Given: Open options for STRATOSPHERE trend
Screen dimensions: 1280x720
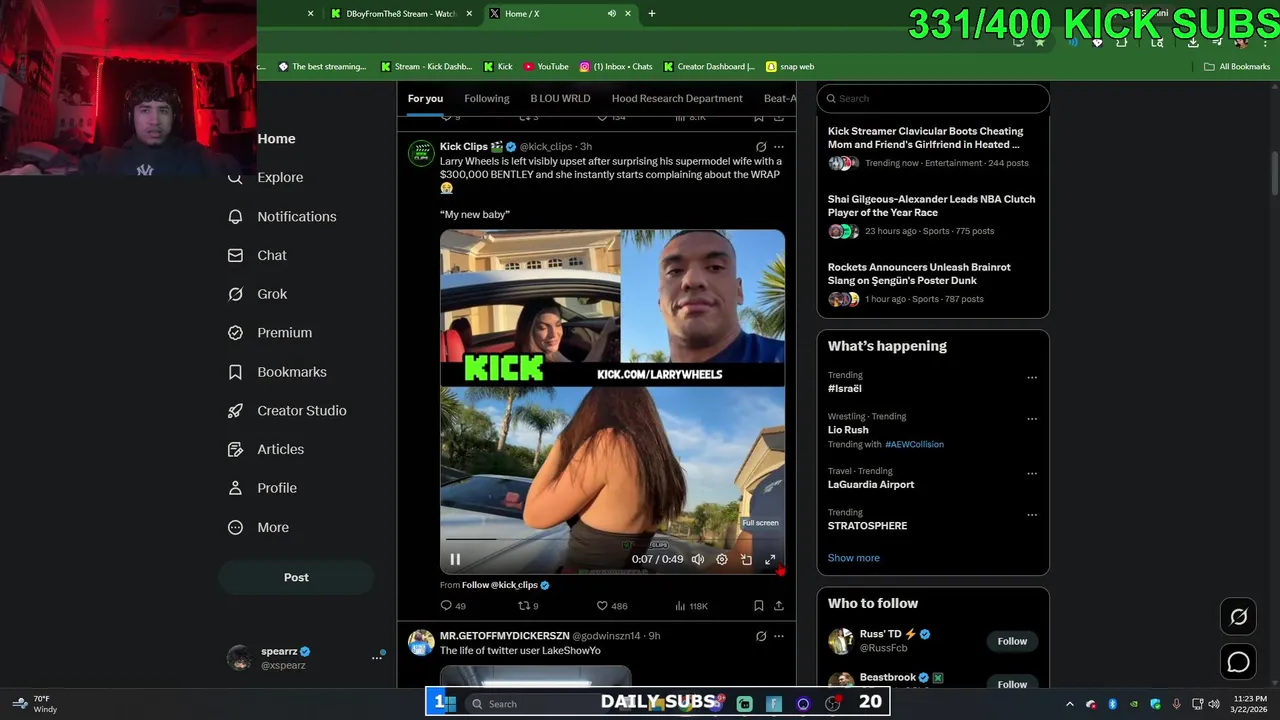Looking at the screenshot, I should 1032,515.
